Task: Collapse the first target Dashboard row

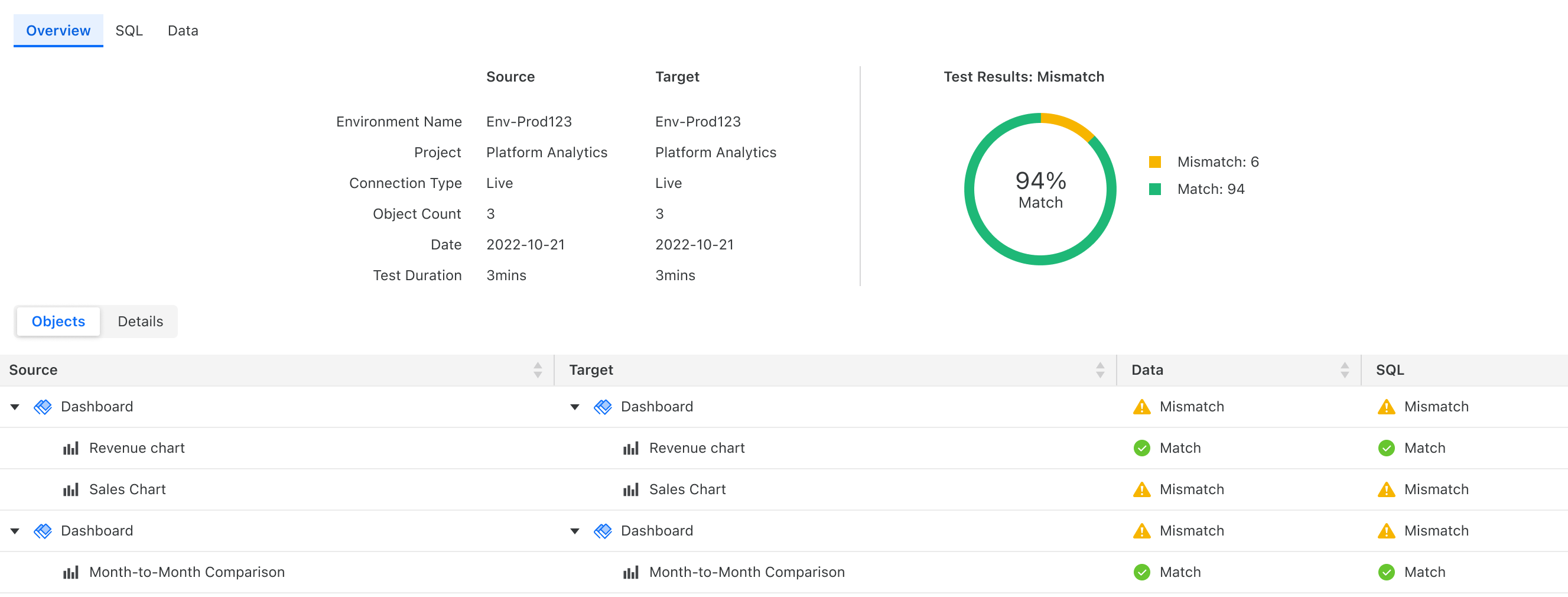Action: 575,407
